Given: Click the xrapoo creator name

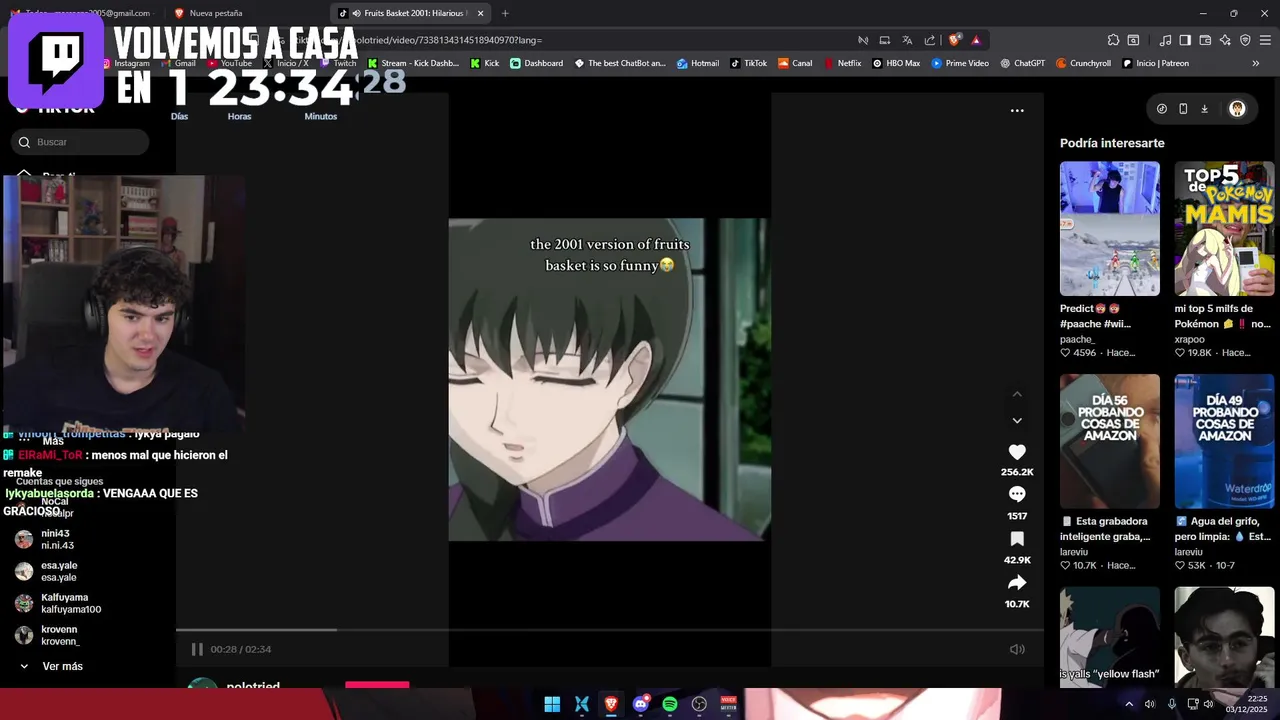Looking at the screenshot, I should coord(1190,339).
